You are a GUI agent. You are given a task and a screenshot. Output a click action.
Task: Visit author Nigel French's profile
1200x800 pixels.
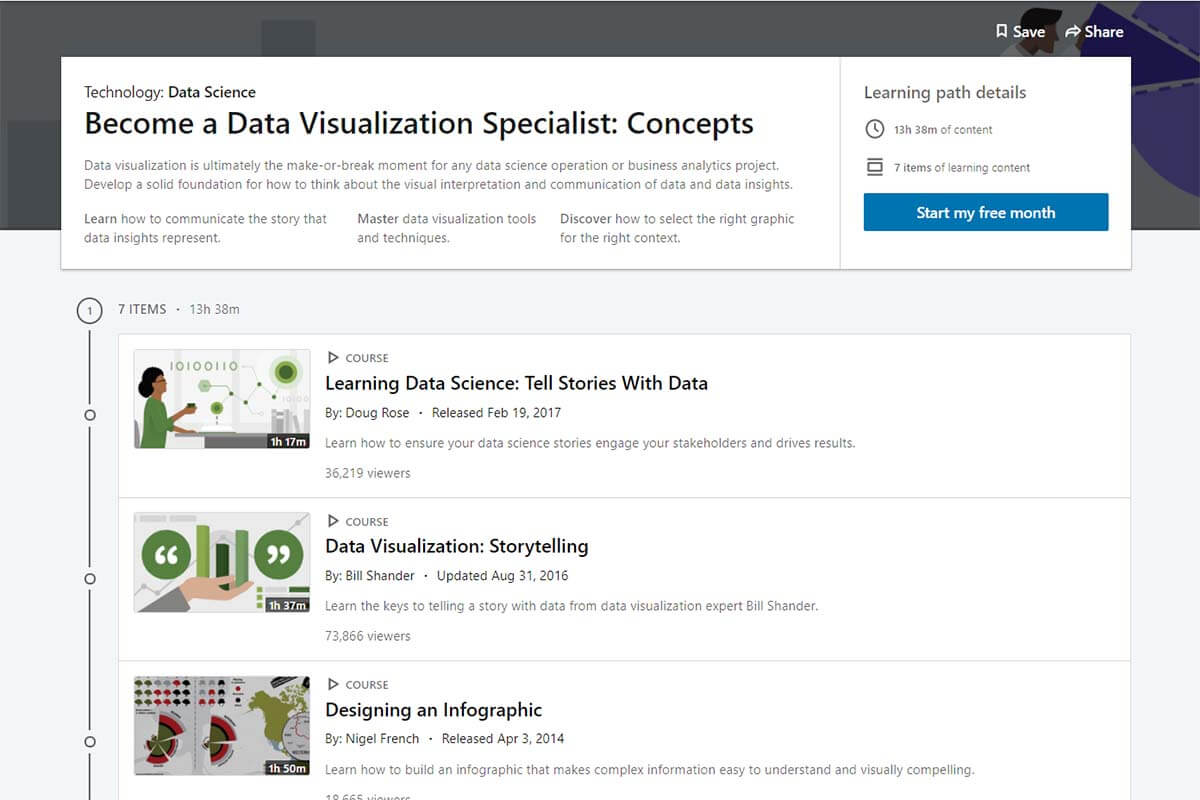pos(382,738)
